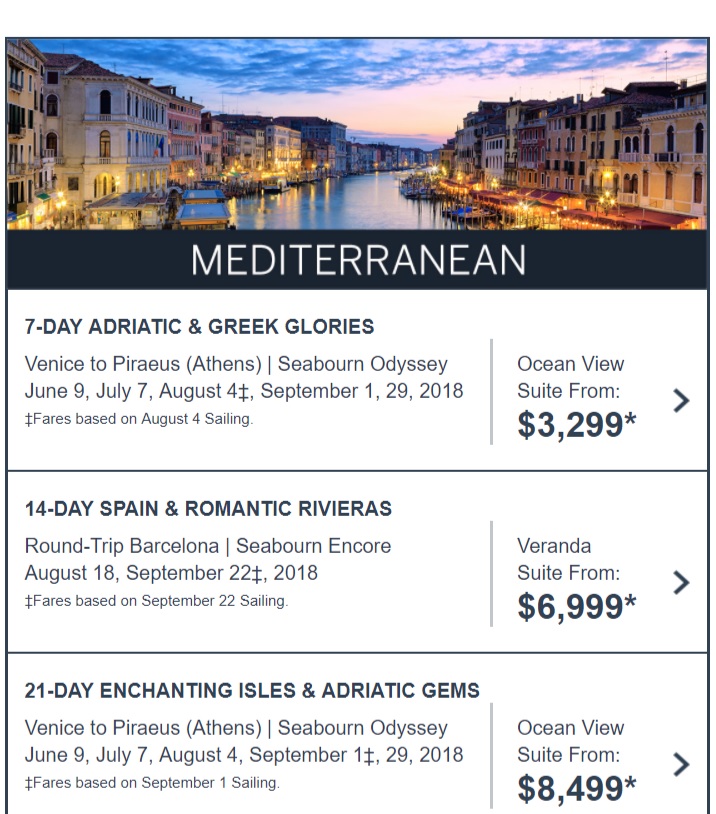This screenshot has height=814, width=716.
Task: Open 21-Day Enchanting Isles & Adriatic Gems title
Action: pos(252,691)
